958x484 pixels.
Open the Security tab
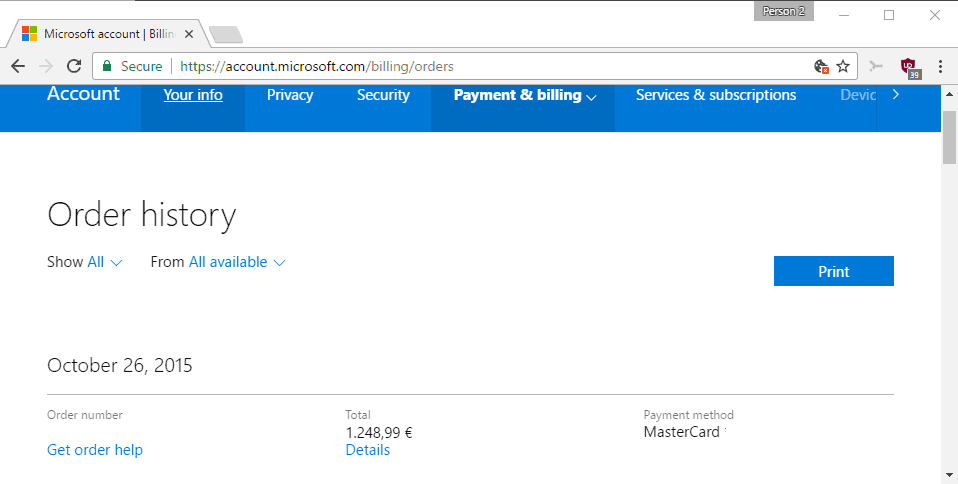click(x=383, y=96)
